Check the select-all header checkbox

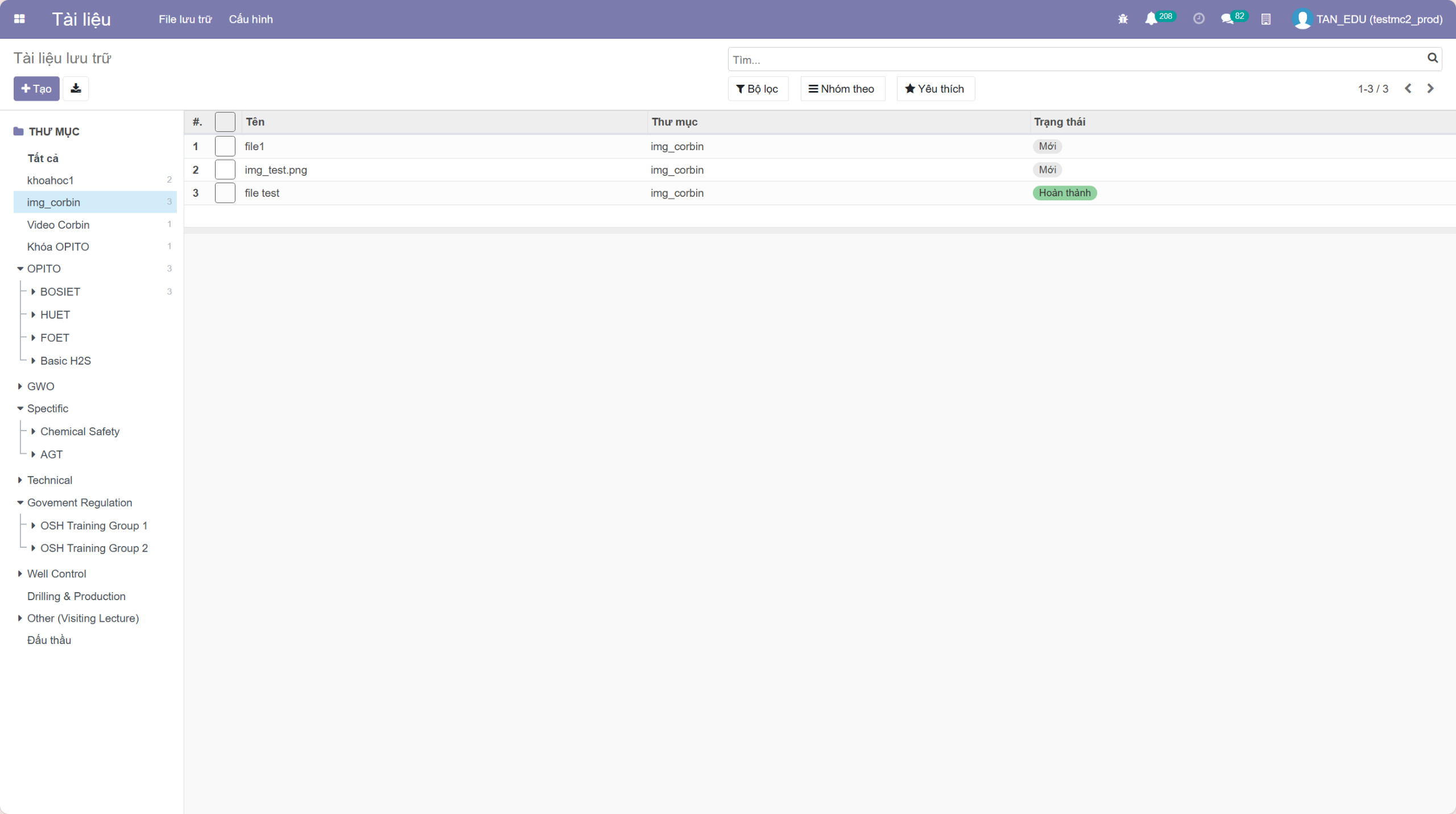[225, 122]
